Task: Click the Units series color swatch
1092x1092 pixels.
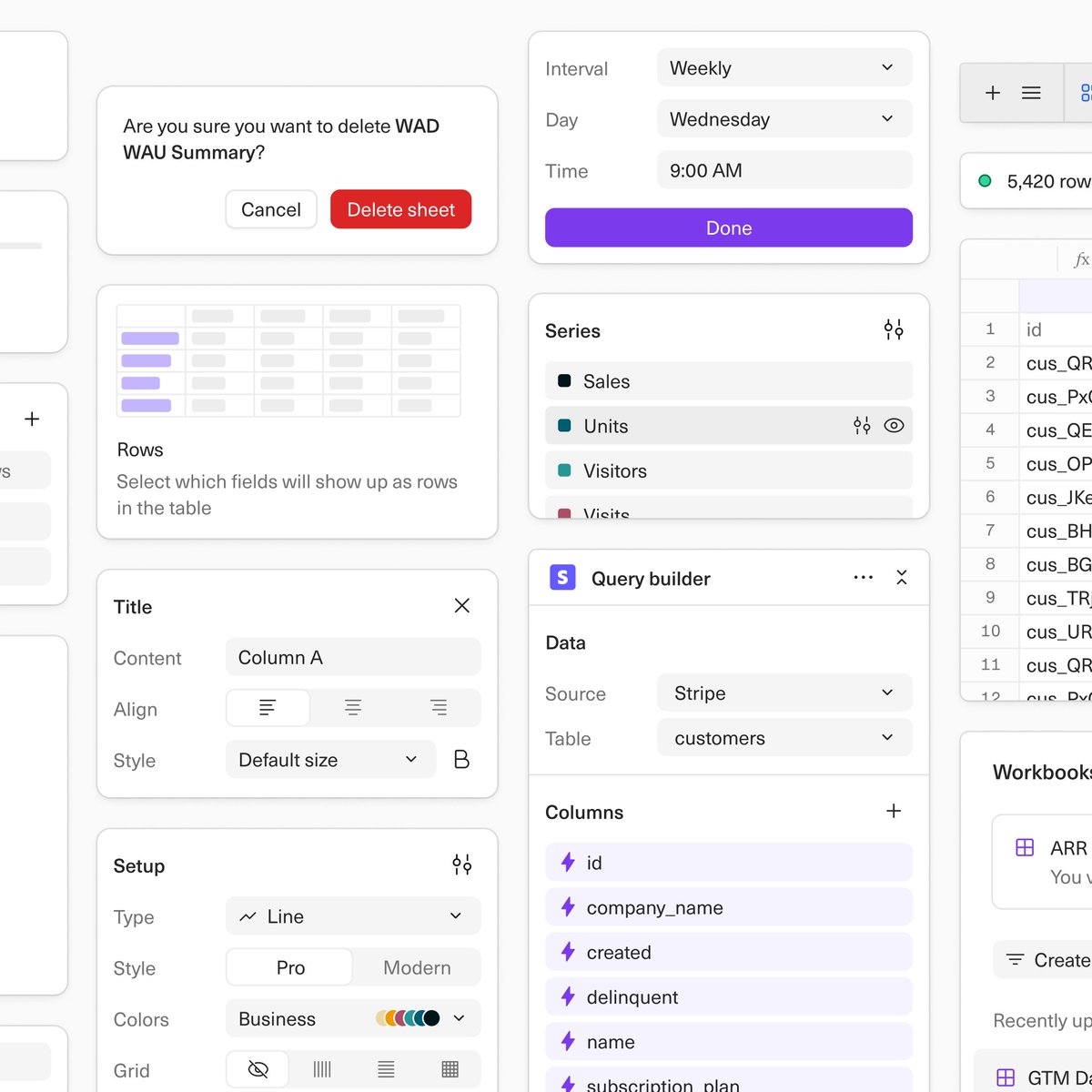Action: [x=564, y=426]
